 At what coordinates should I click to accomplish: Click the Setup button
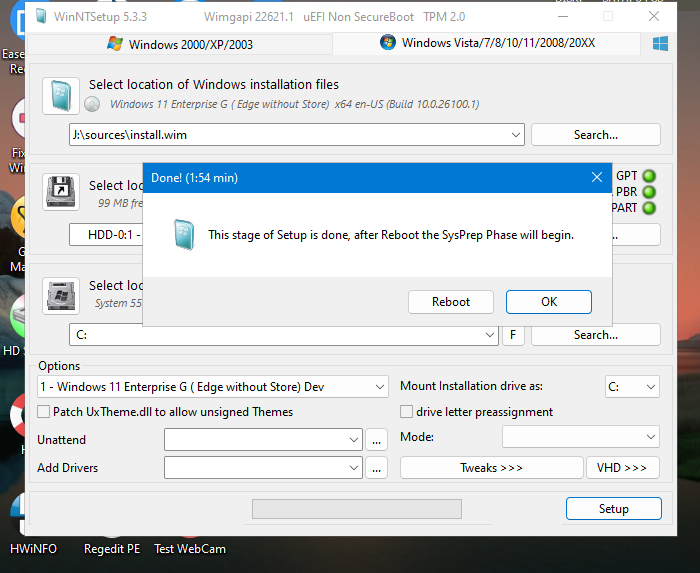614,509
